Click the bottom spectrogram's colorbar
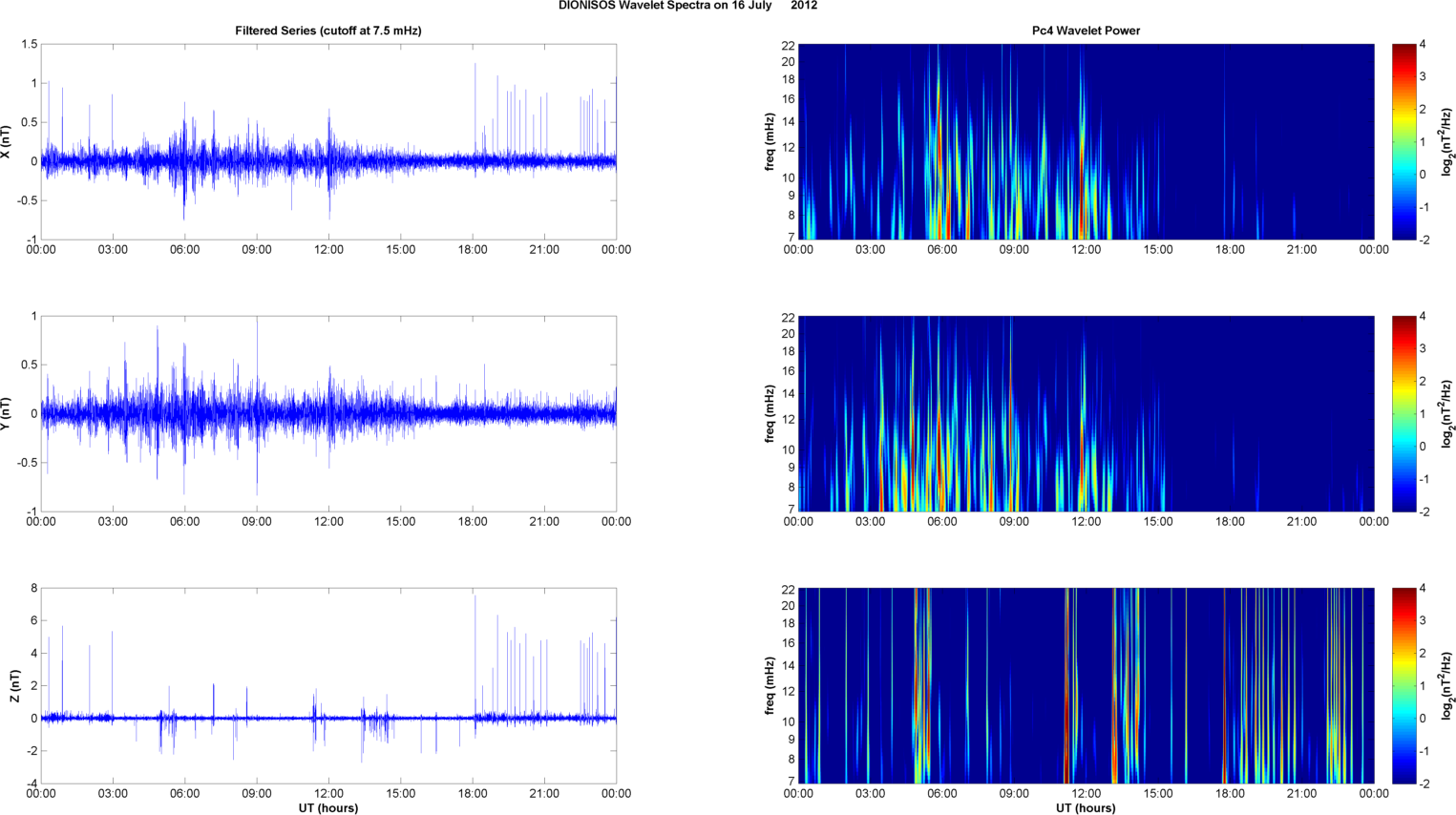This screenshot has width=1456, height=815. click(x=1403, y=685)
